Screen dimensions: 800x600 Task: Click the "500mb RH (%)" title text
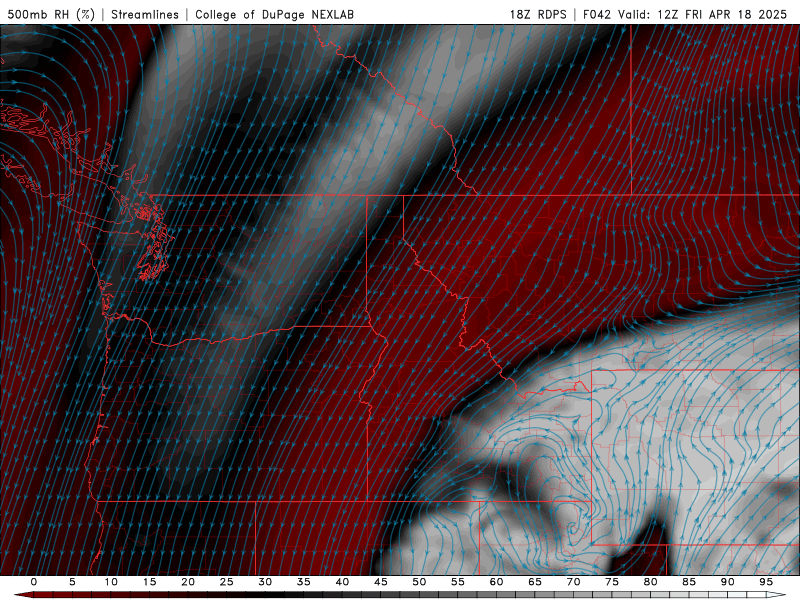[51, 14]
